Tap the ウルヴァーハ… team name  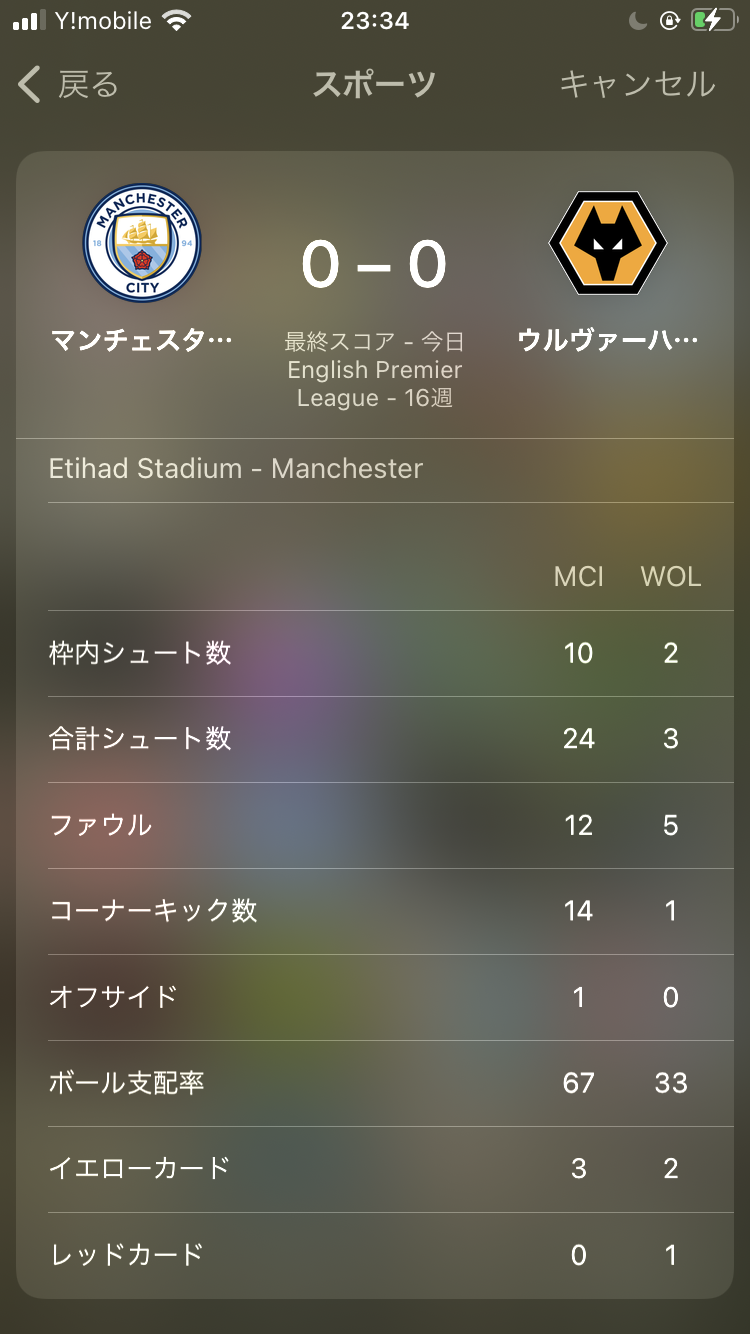pos(608,341)
